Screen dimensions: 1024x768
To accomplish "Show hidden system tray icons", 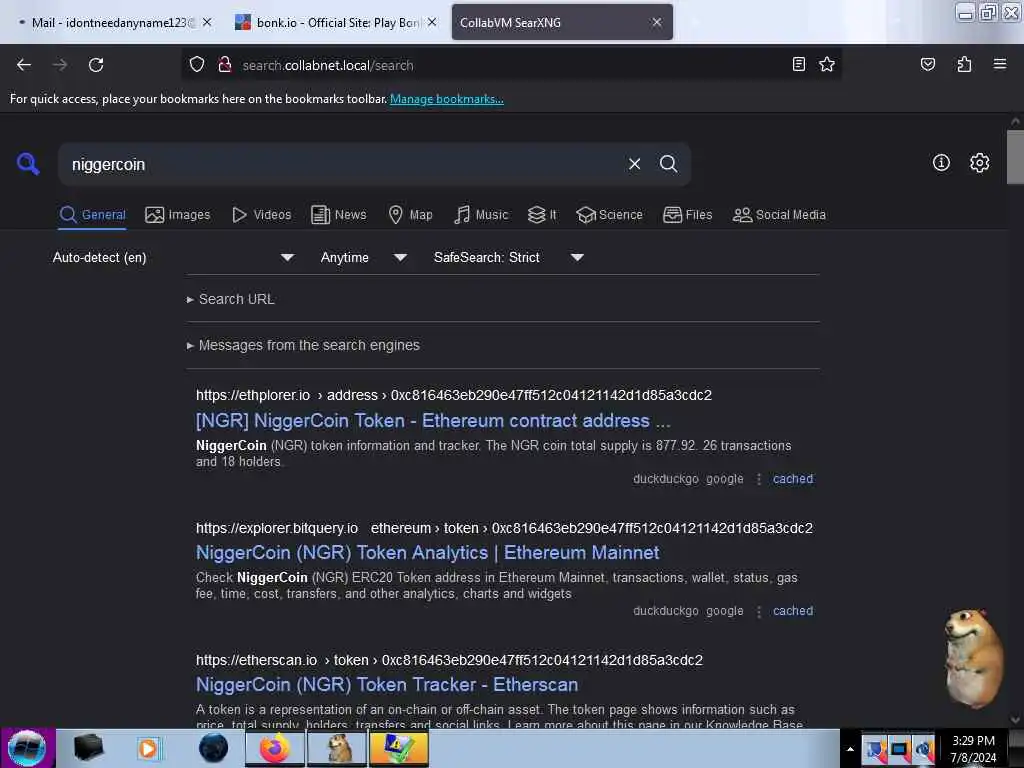I will (850, 749).
